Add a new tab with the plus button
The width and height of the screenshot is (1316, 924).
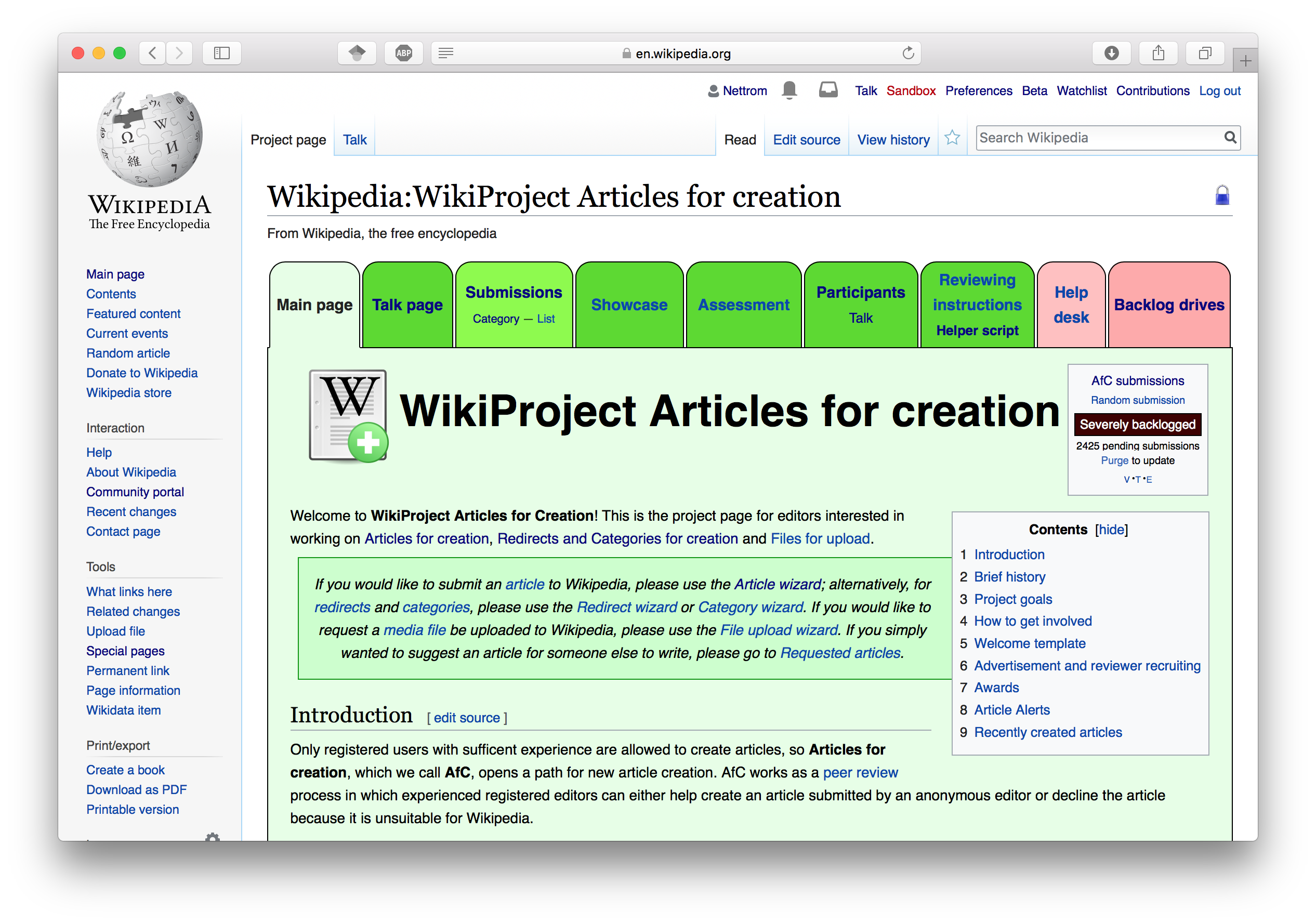(1245, 61)
